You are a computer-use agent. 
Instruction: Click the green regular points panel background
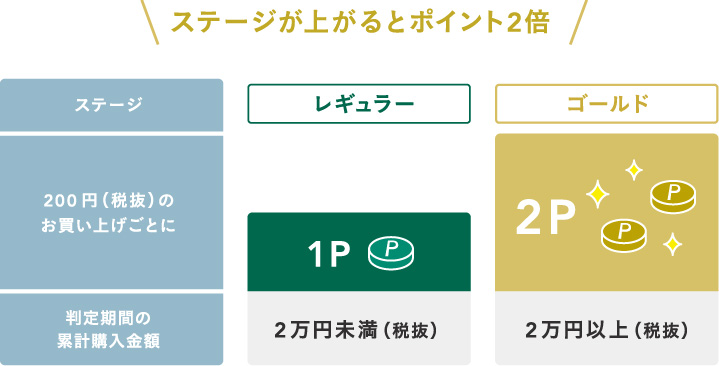pos(359,252)
